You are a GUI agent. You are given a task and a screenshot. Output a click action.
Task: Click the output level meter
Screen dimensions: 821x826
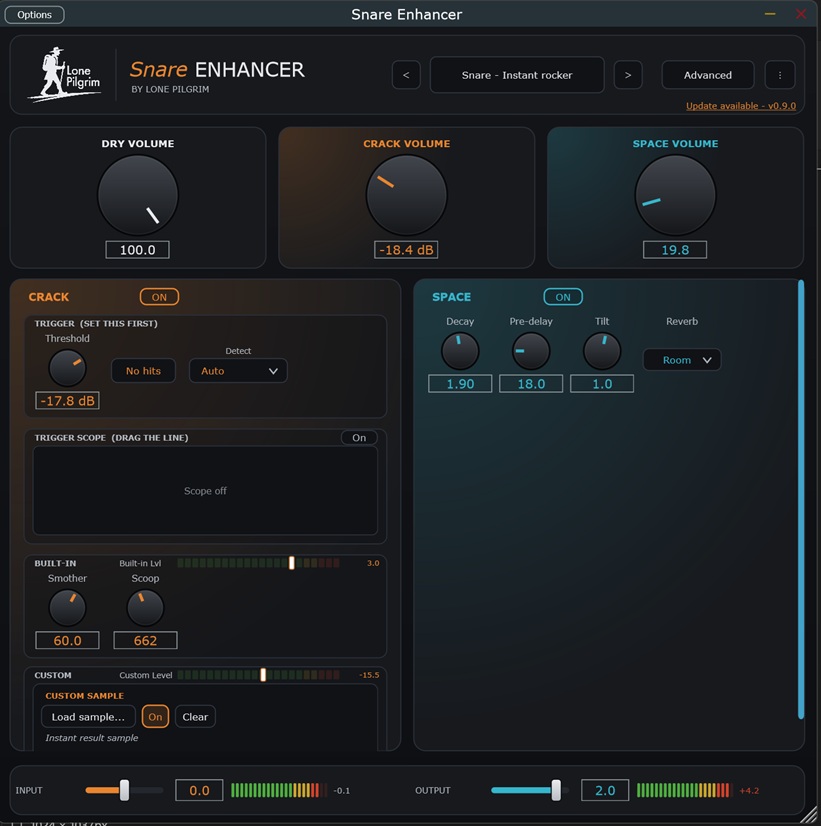click(685, 790)
